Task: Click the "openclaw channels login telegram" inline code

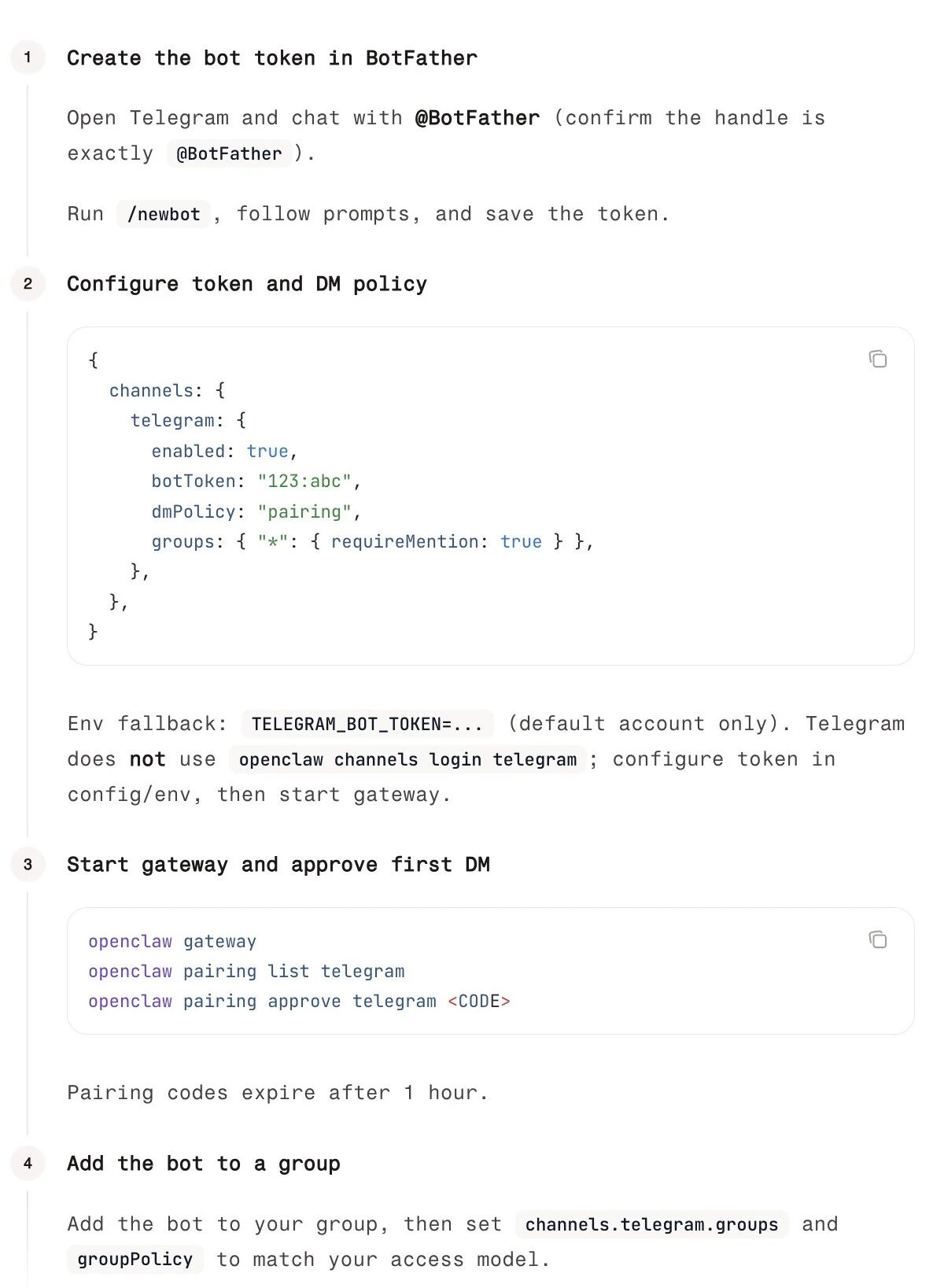Action: pos(407,759)
